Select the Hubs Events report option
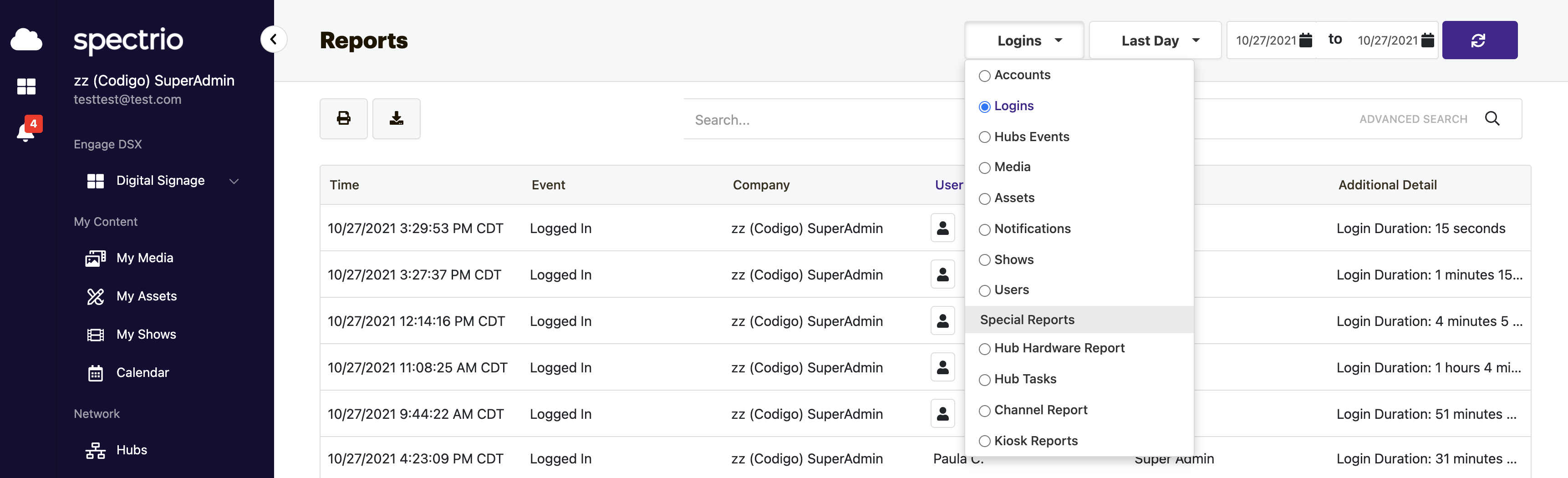The height and width of the screenshot is (478, 1568). point(1024,137)
